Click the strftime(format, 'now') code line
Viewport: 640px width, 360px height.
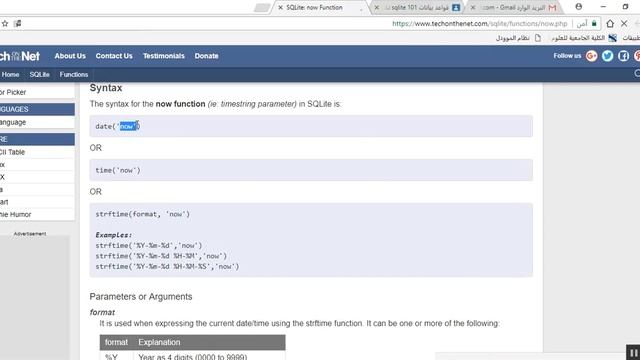[x=142, y=214]
